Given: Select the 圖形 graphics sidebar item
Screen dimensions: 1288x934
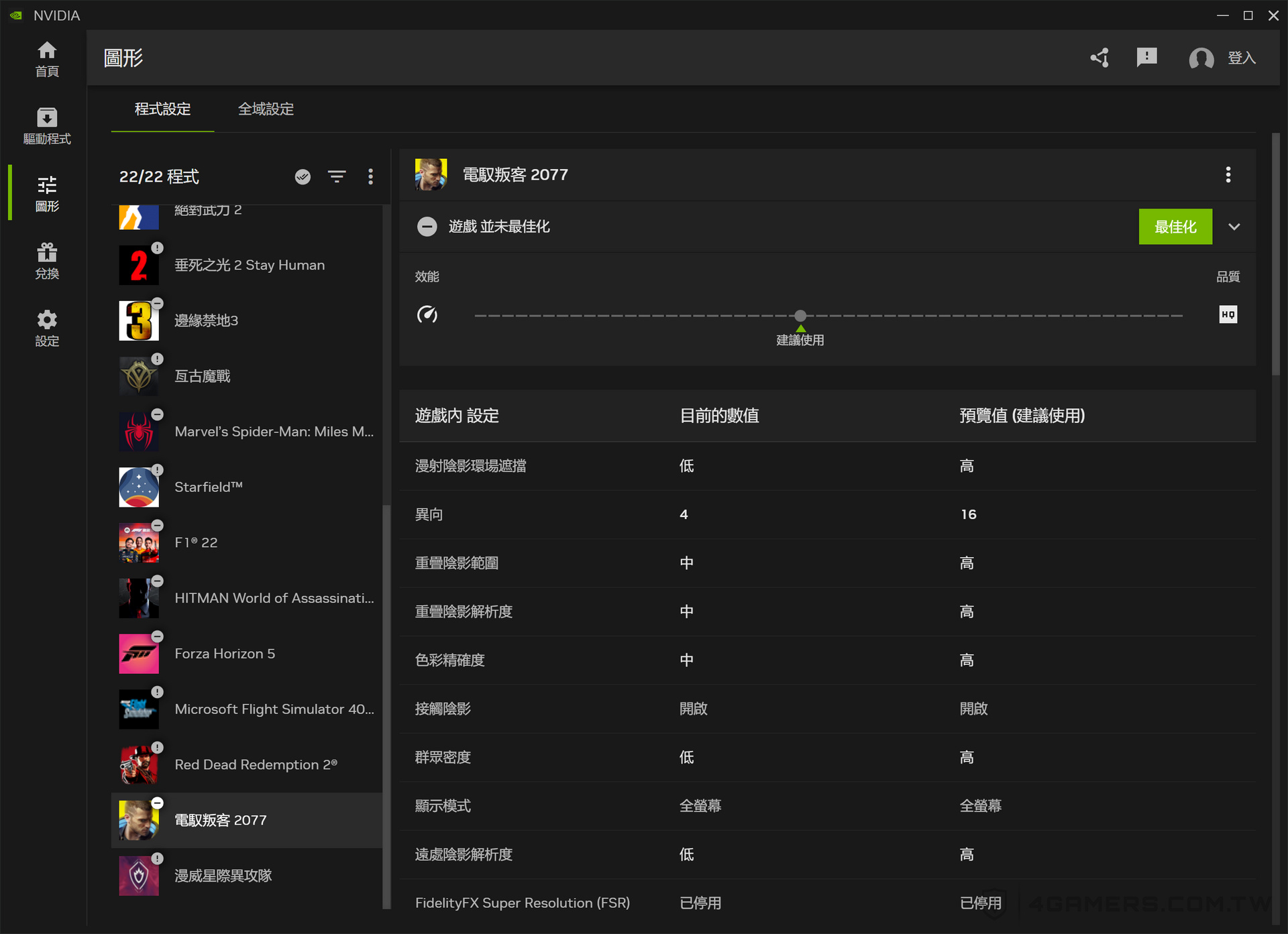Looking at the screenshot, I should [x=47, y=194].
